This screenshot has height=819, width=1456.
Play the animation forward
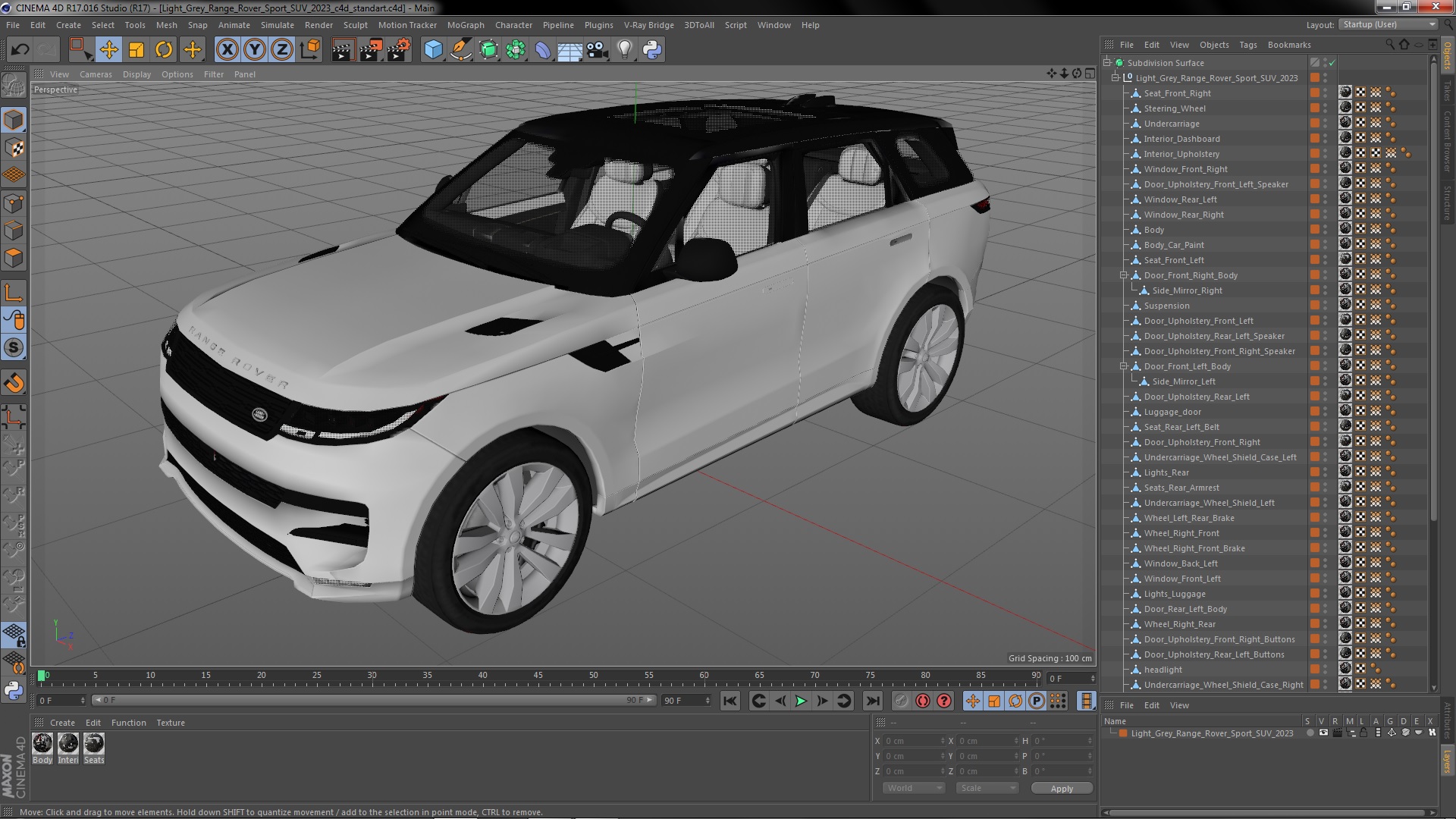click(x=801, y=701)
